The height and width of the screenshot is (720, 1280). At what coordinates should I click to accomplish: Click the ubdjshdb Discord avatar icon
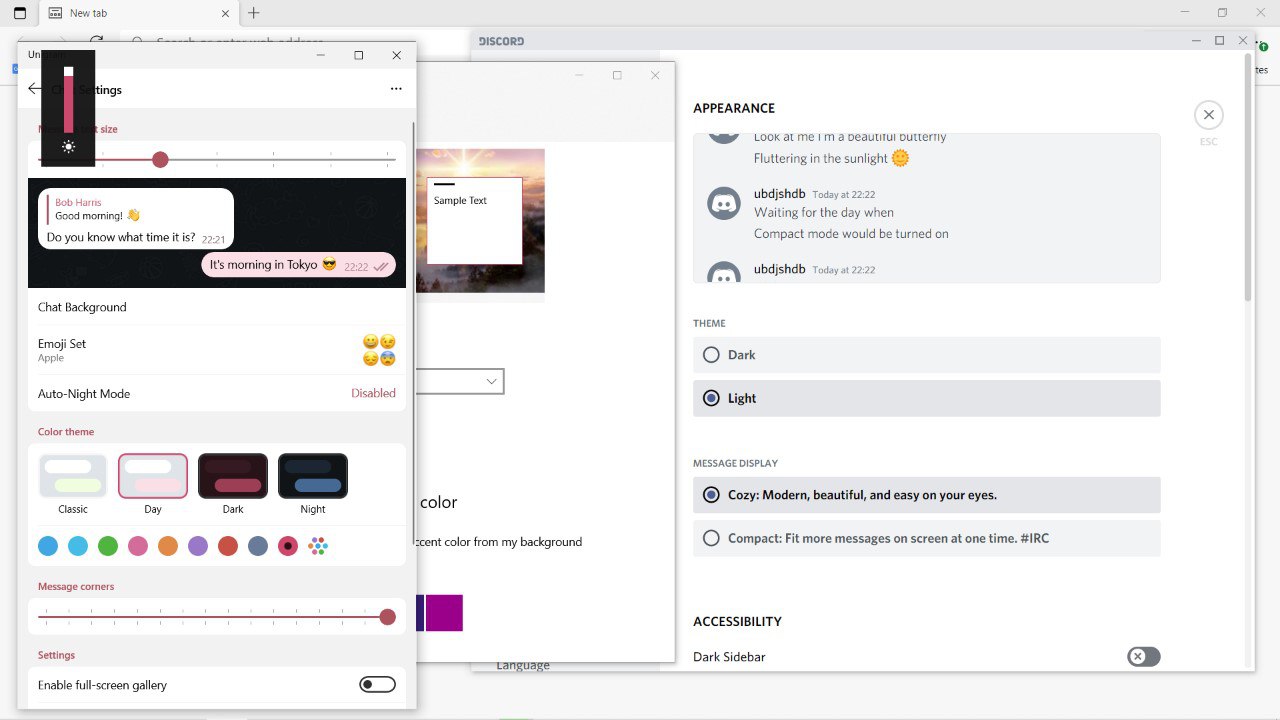tap(724, 203)
